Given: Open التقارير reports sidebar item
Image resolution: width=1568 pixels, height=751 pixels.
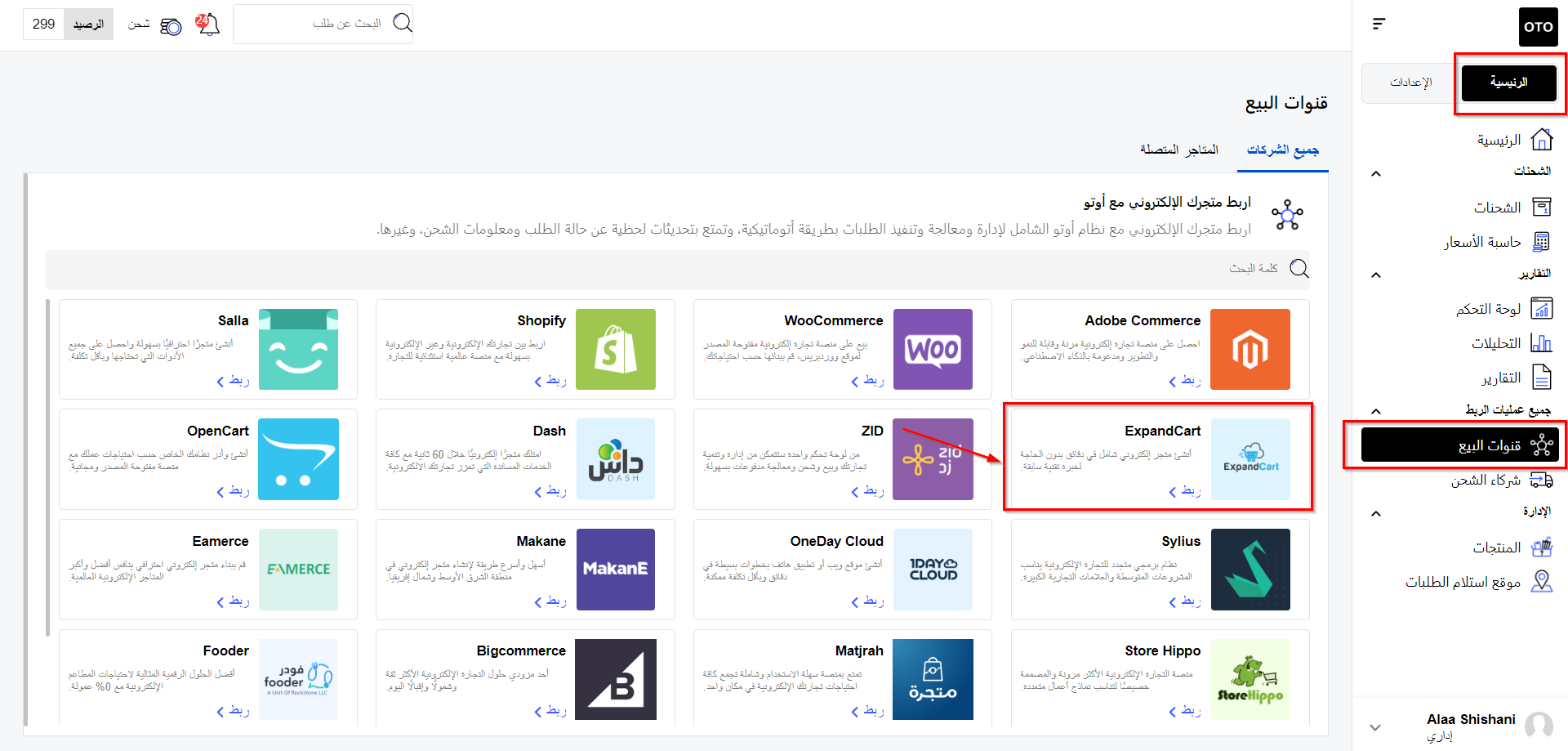Looking at the screenshot, I should pyautogui.click(x=1516, y=378).
